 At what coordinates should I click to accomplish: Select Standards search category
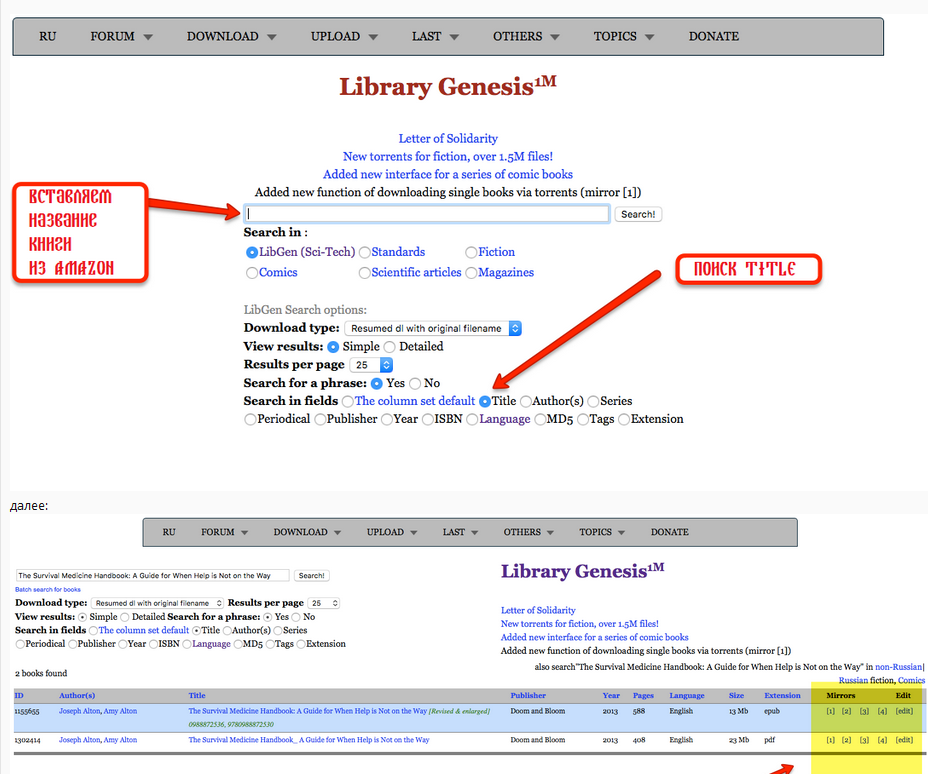[x=365, y=253]
